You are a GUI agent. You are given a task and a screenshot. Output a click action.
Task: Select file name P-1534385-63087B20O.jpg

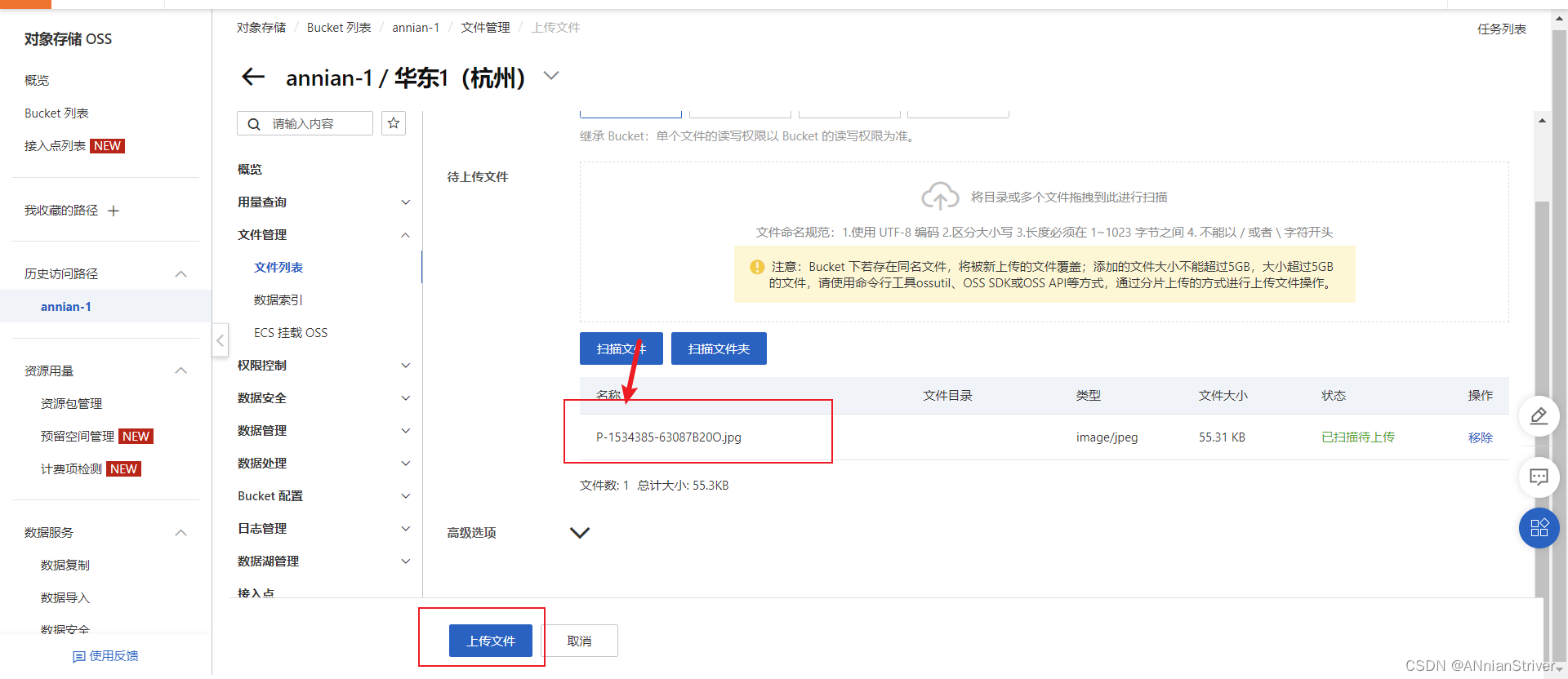[x=669, y=437]
